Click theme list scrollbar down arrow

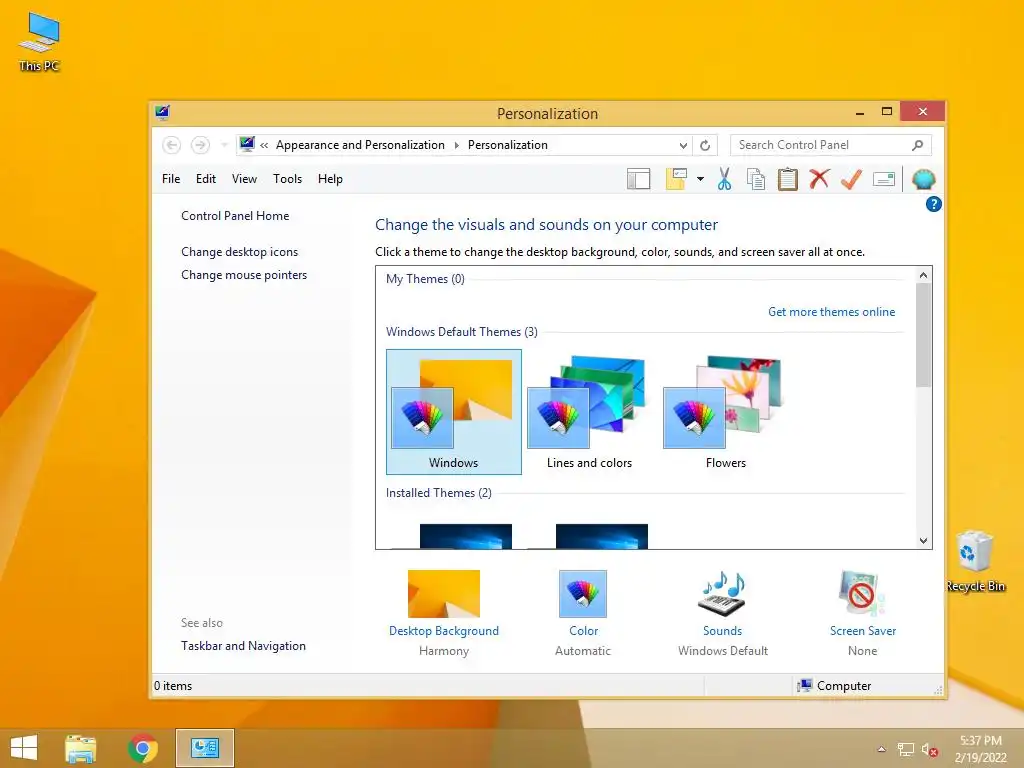pyautogui.click(x=923, y=540)
